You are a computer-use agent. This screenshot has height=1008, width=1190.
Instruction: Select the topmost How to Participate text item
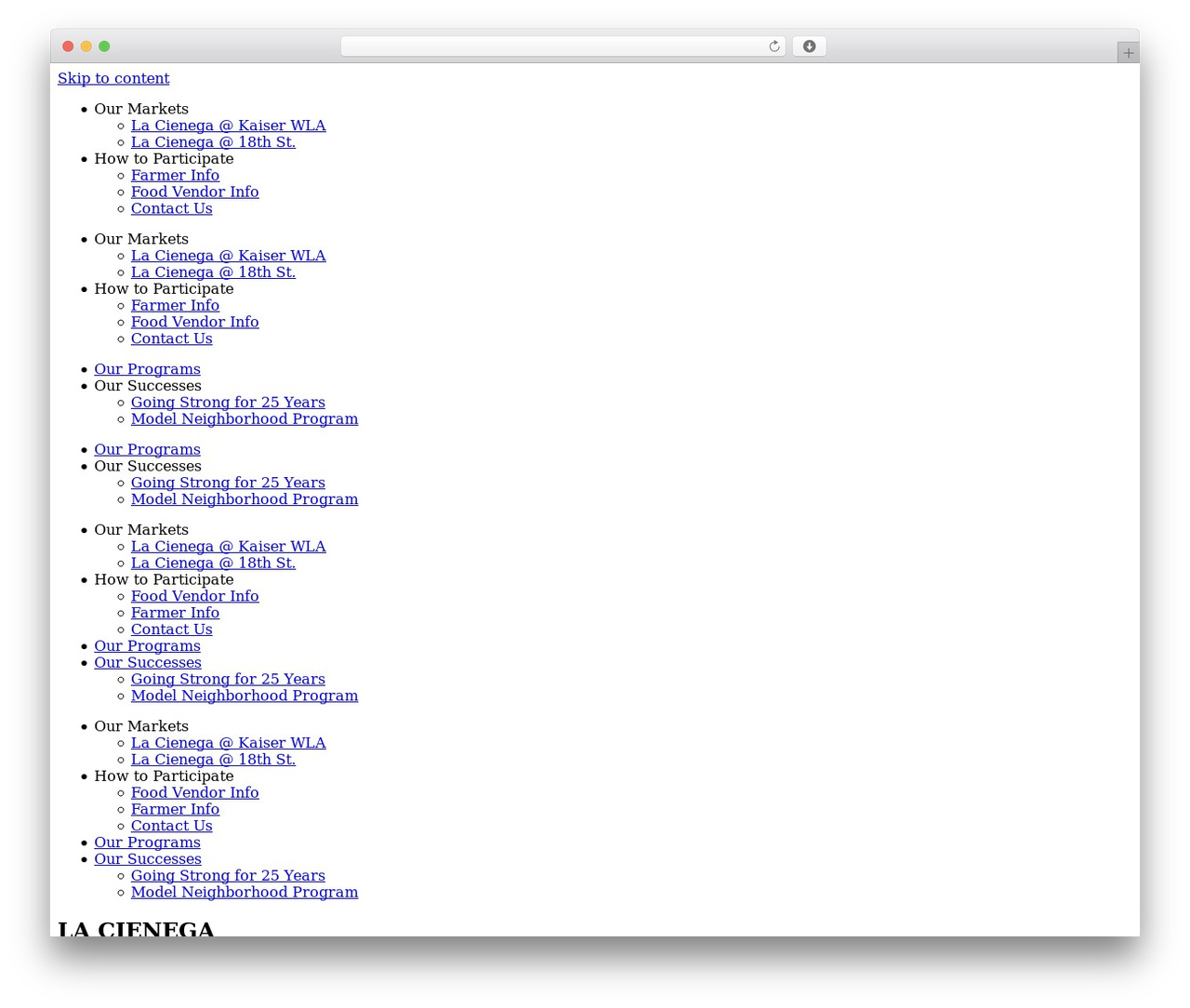pyautogui.click(x=164, y=159)
